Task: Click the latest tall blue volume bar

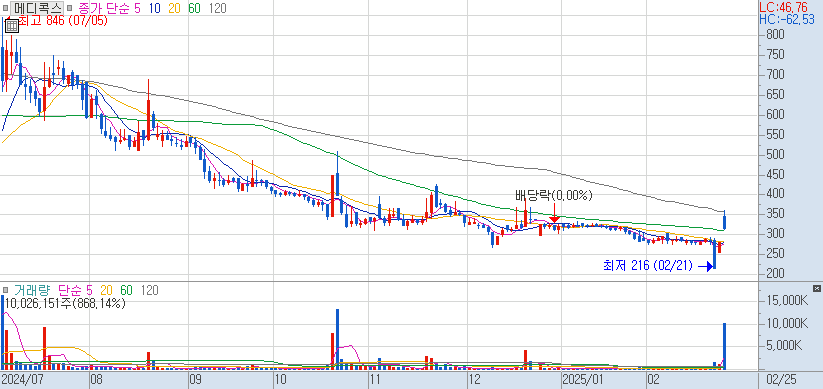Action: coord(725,346)
